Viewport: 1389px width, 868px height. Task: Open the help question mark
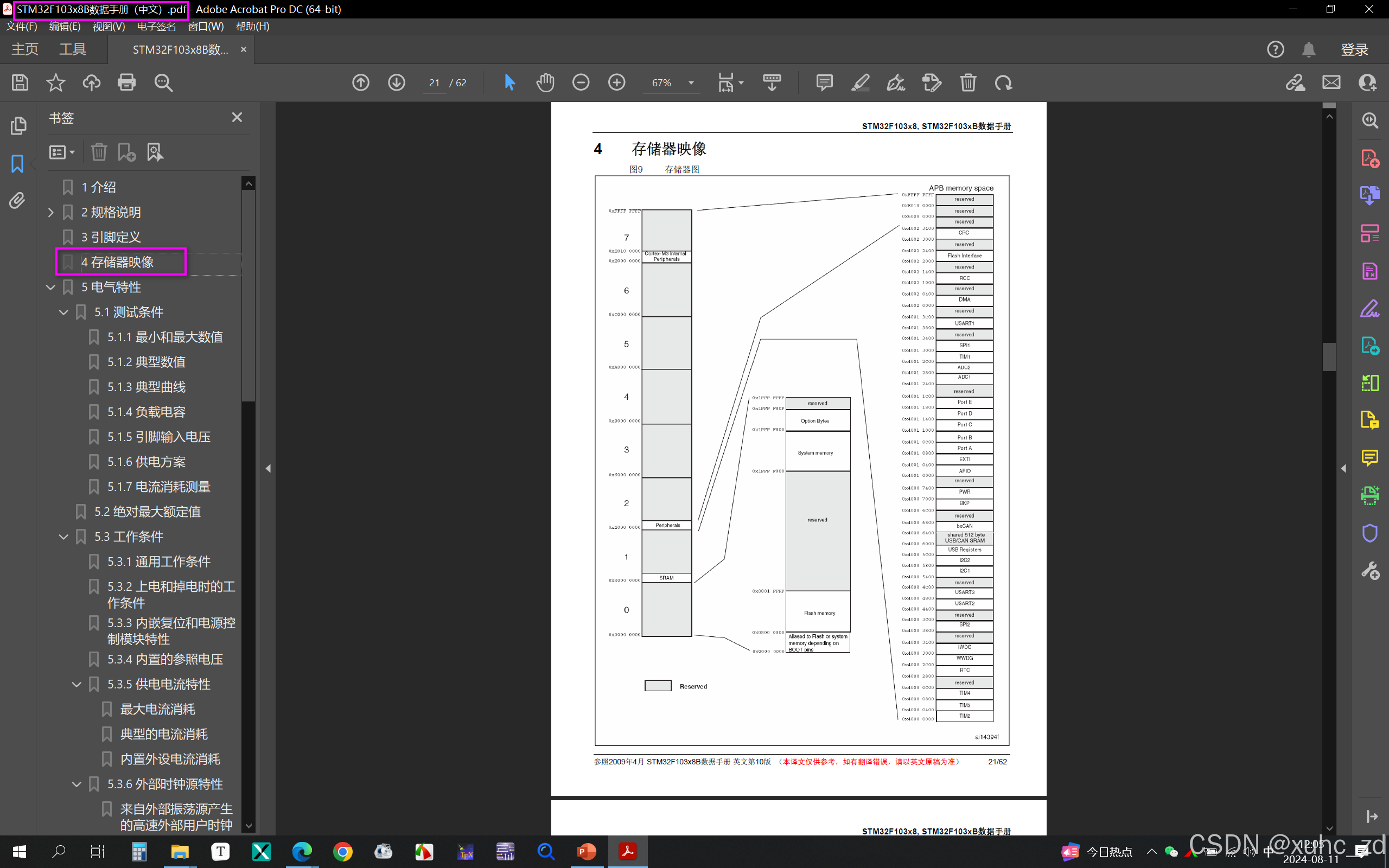[1276, 50]
